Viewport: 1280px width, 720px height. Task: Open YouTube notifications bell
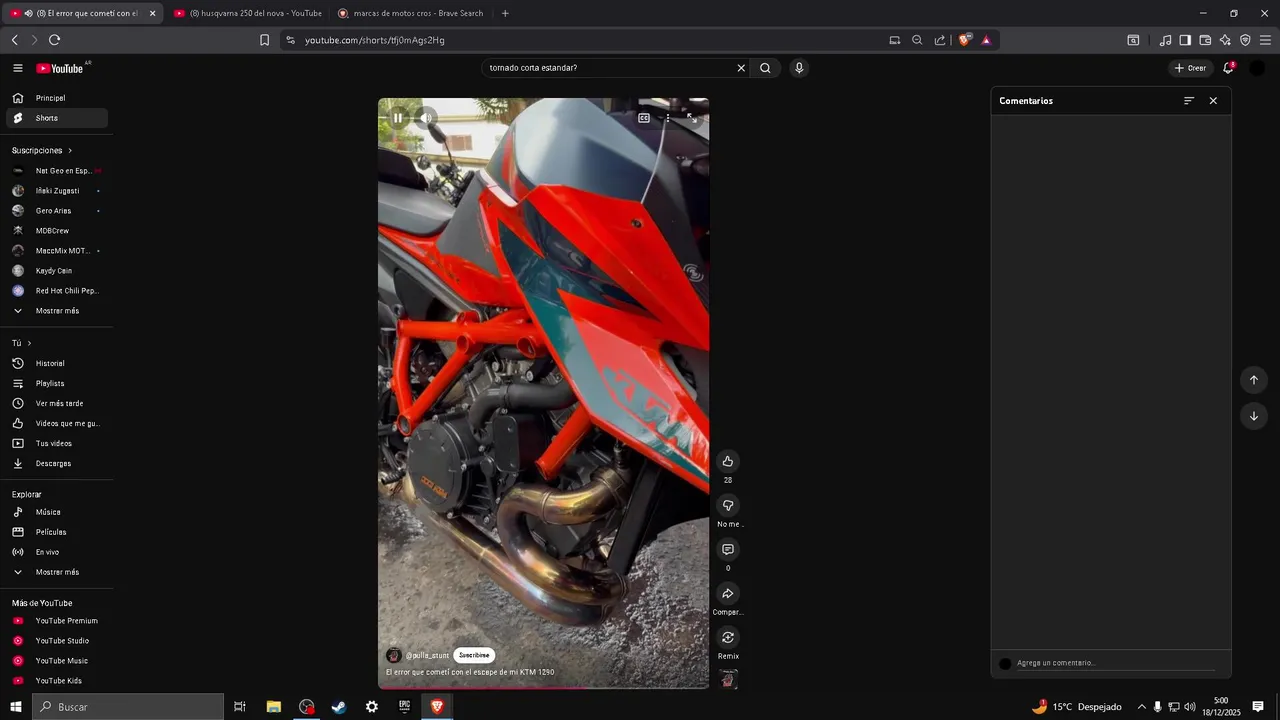[x=1228, y=68]
